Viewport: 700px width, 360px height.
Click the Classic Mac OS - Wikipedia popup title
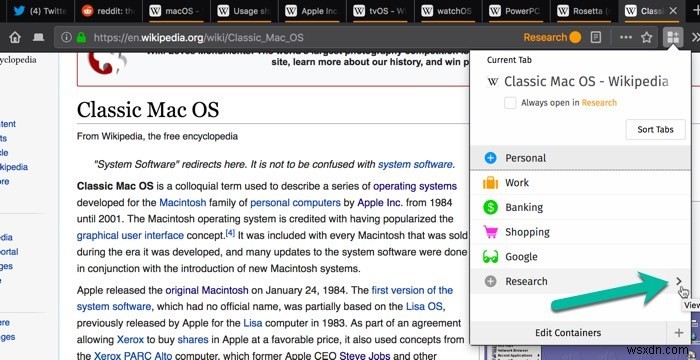pyautogui.click(x=586, y=82)
